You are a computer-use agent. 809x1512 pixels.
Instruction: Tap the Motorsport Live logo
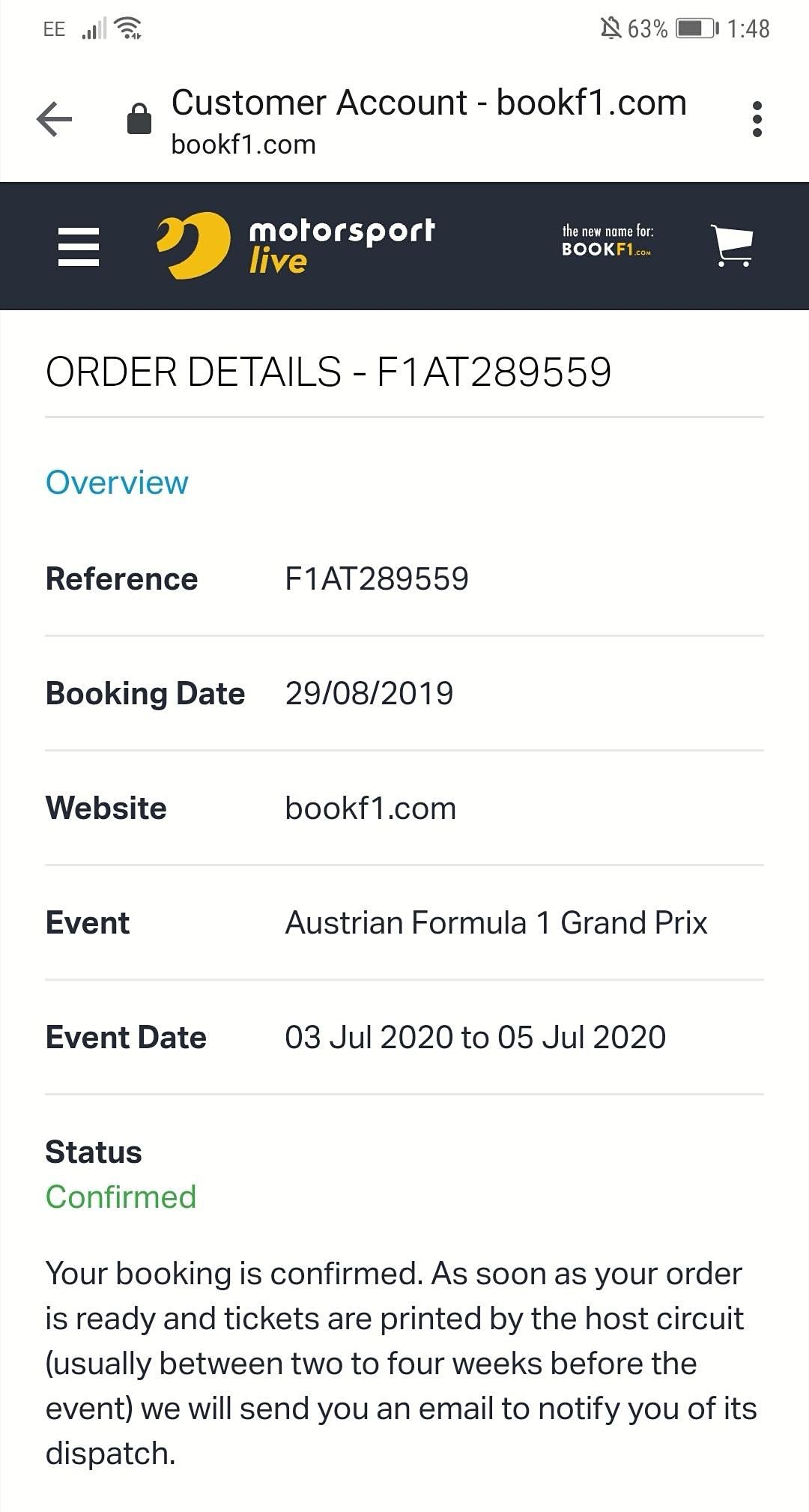[x=296, y=246]
